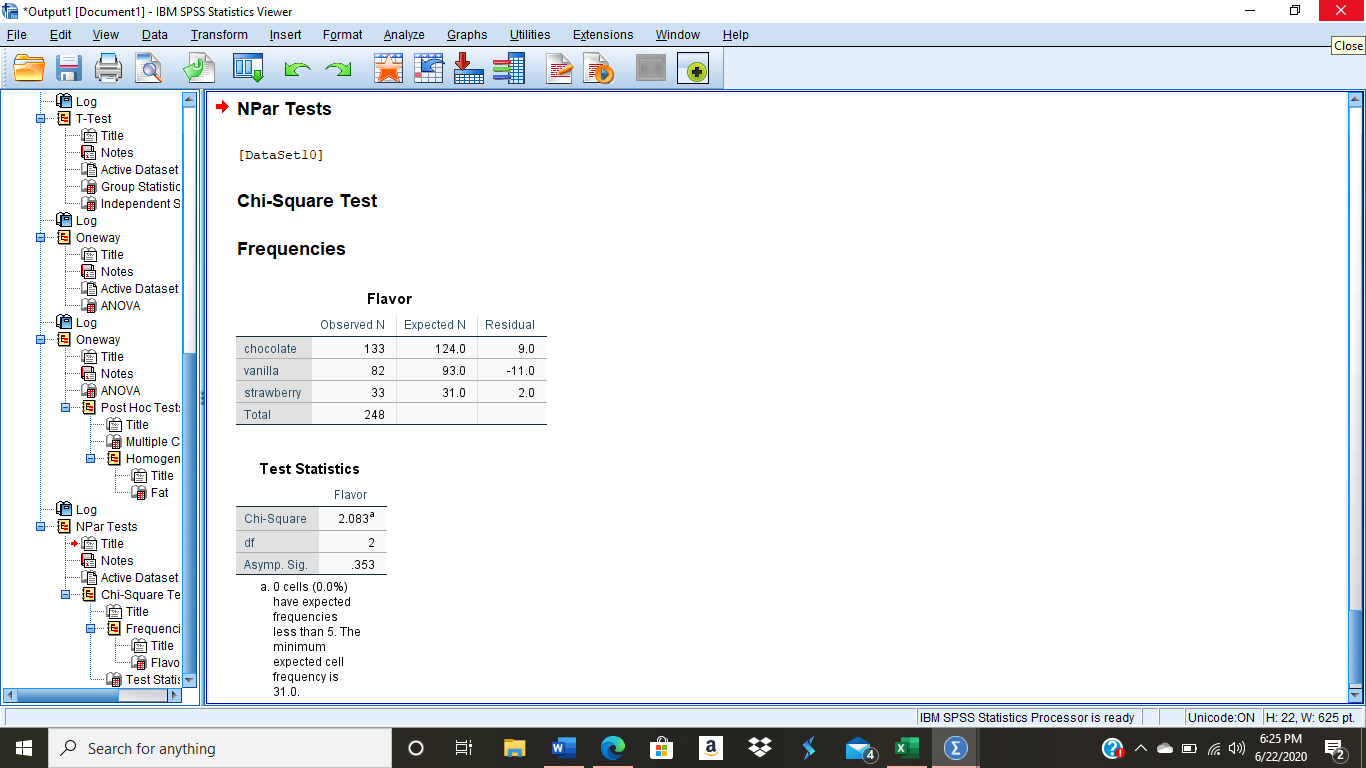Recall recently used dialogs from the toolbar

[248, 68]
